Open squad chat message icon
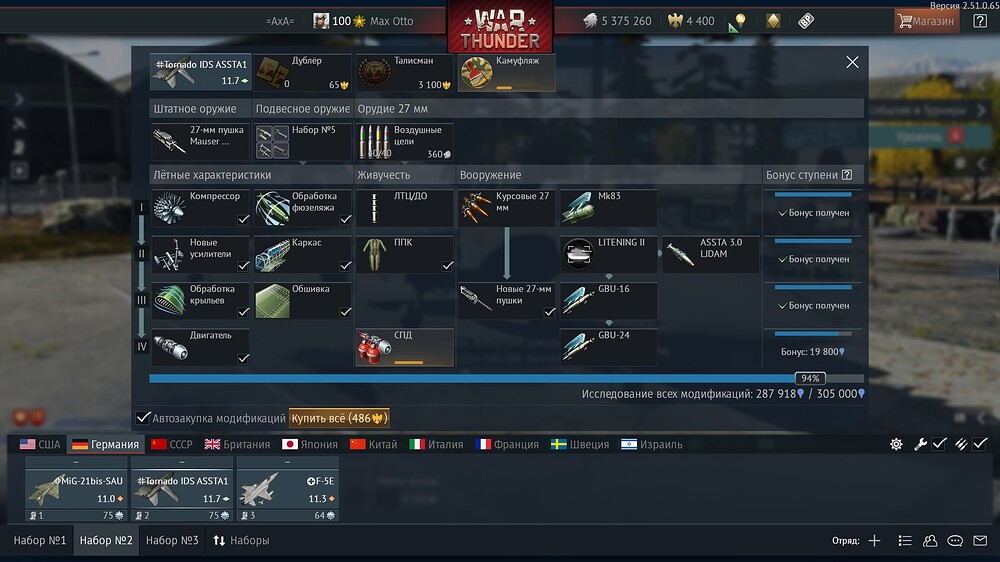This screenshot has width=1000, height=562. point(955,540)
